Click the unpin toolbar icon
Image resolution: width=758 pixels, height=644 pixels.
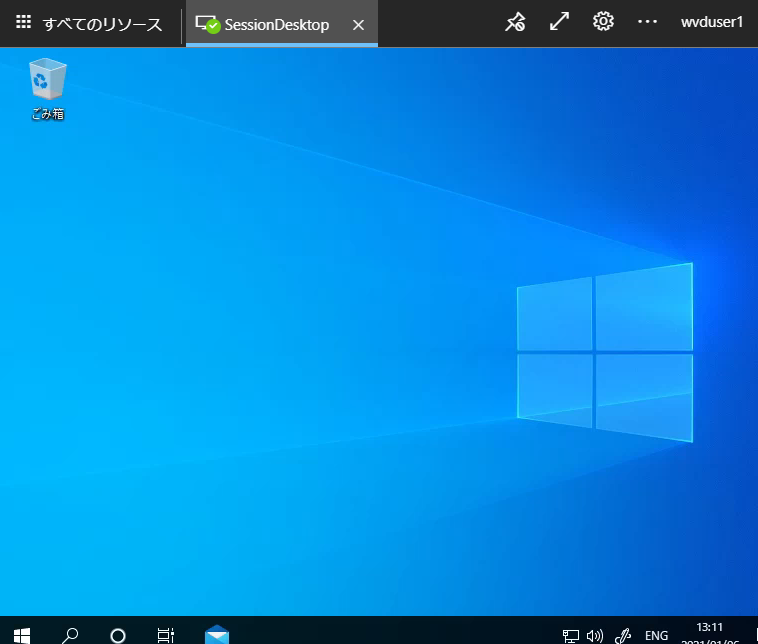pos(515,22)
